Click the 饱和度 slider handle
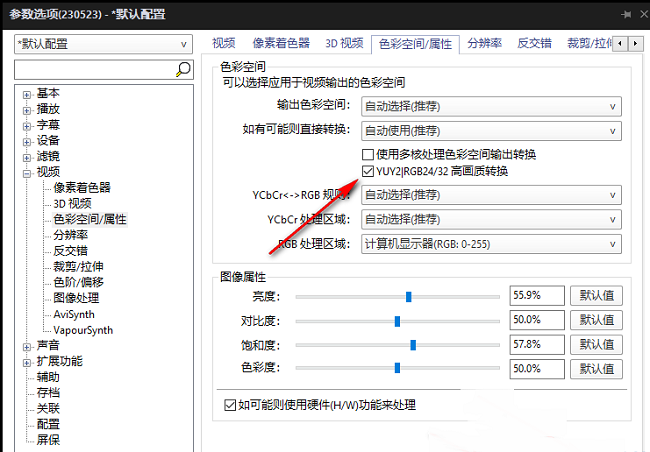This screenshot has height=452, width=650. (x=413, y=345)
